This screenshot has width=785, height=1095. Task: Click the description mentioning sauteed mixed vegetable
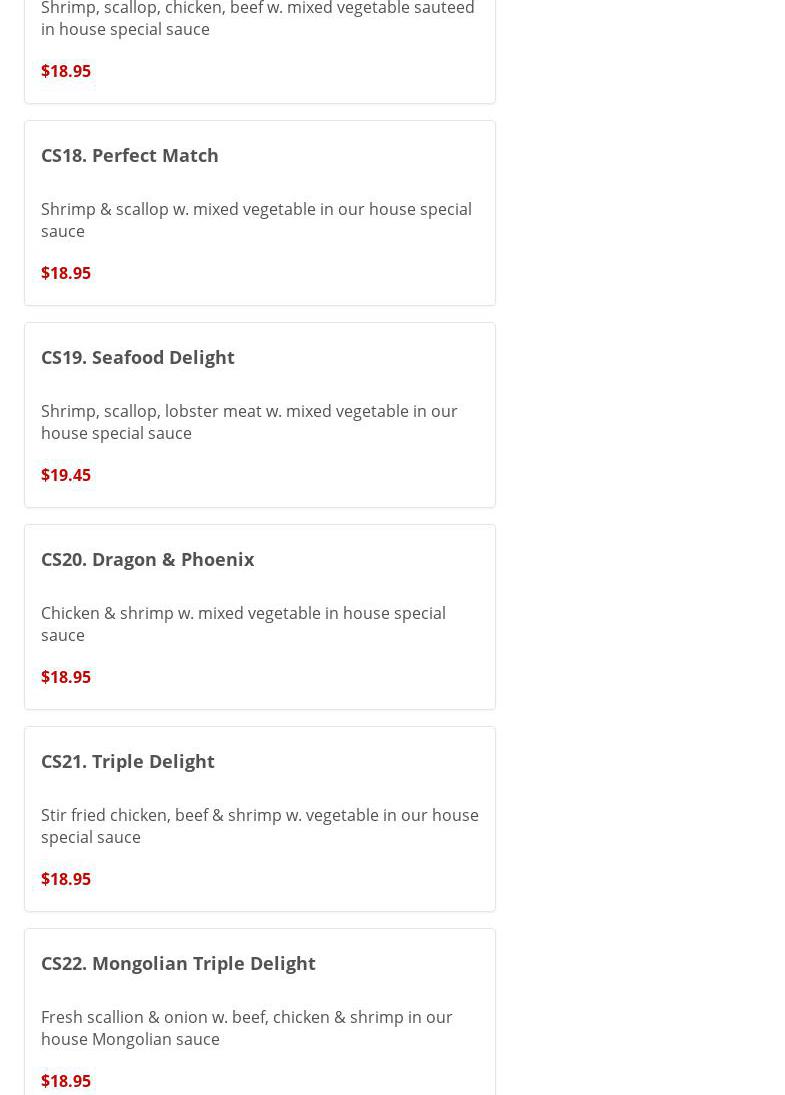tap(257, 19)
